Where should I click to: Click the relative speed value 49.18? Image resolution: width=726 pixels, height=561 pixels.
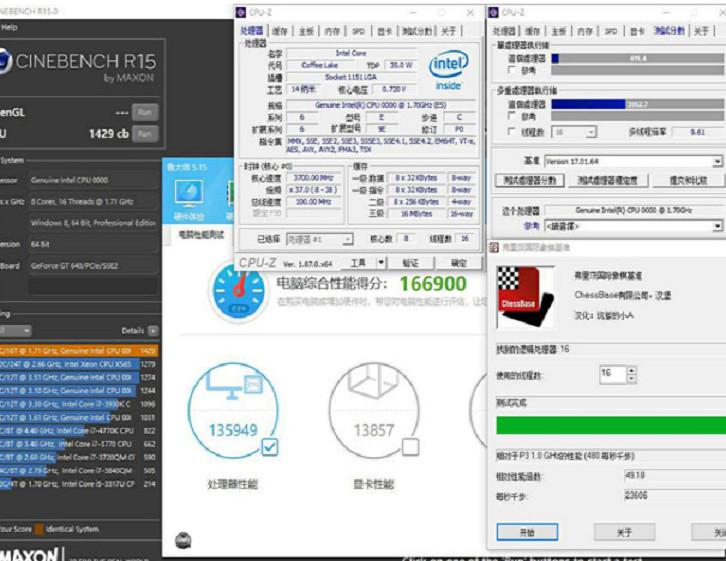[x=634, y=475]
